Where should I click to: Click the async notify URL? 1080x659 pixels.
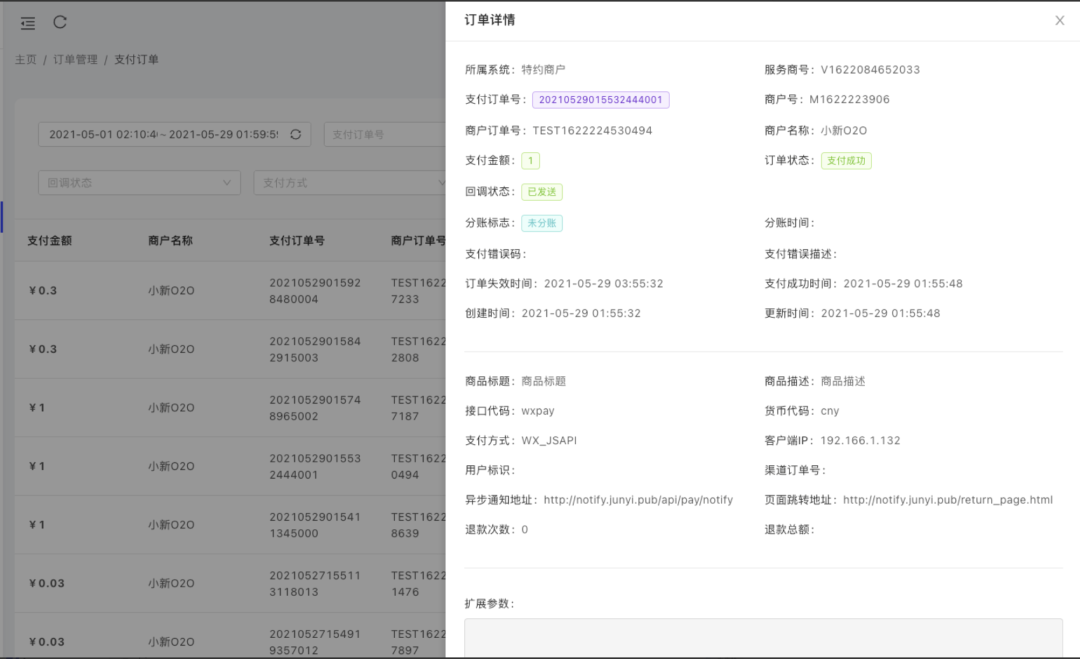638,500
